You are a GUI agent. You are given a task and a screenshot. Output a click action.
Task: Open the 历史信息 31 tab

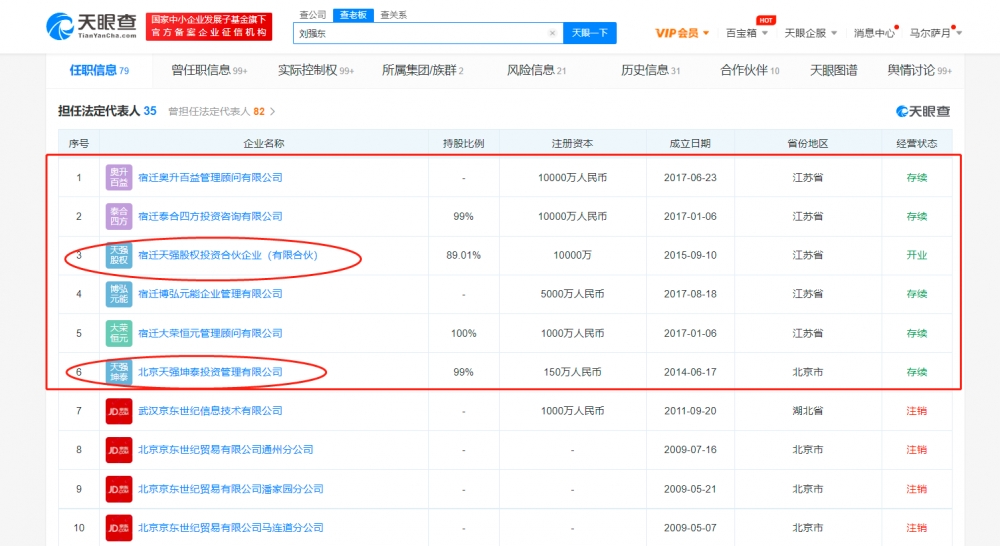(x=651, y=70)
